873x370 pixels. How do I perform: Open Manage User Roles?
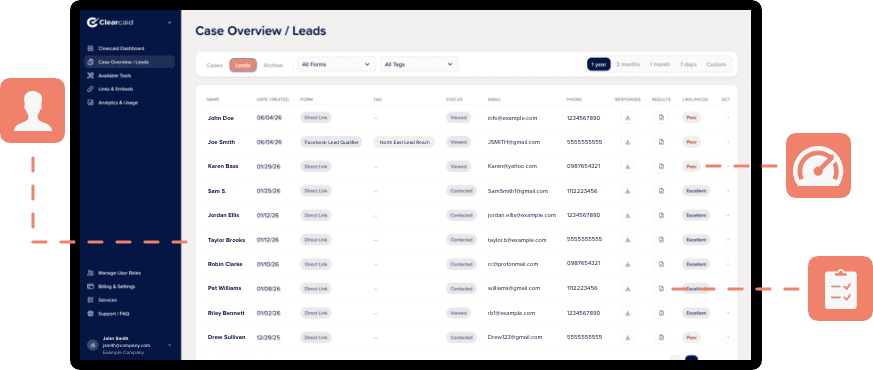click(115, 273)
